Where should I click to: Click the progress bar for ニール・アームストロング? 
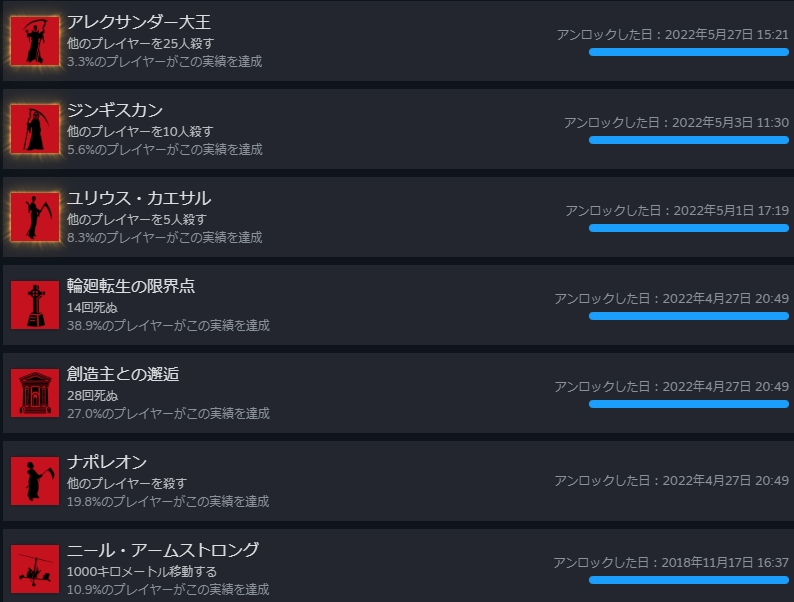pyautogui.click(x=689, y=580)
